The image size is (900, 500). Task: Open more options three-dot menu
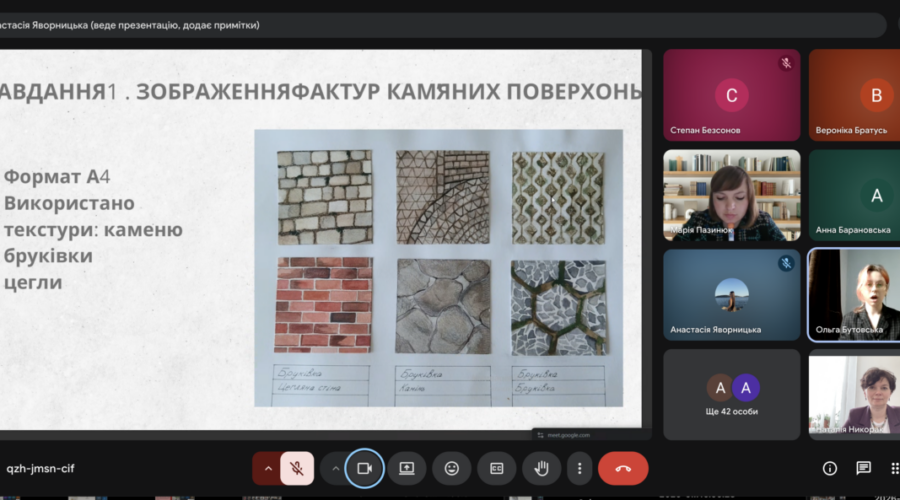pos(580,468)
